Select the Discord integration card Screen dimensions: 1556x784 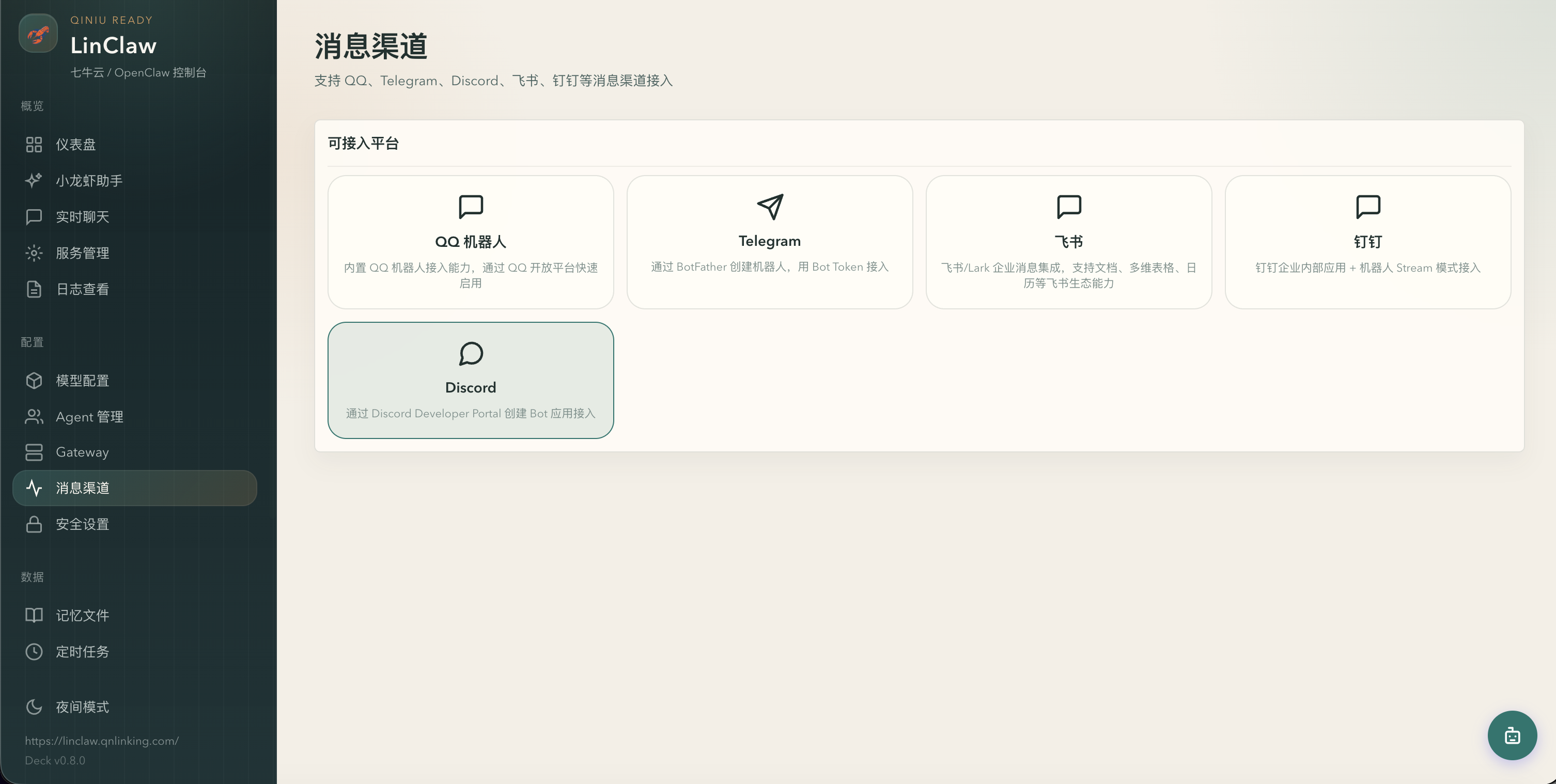[x=471, y=381]
